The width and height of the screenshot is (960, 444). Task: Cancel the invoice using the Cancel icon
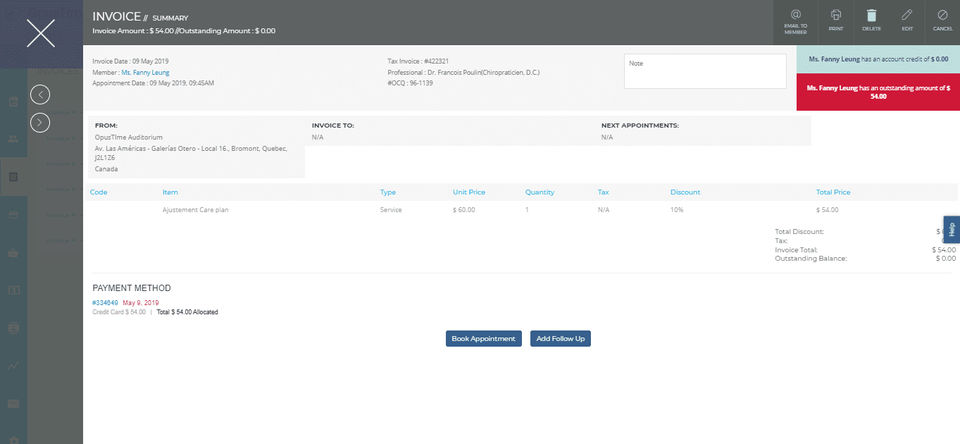942,21
